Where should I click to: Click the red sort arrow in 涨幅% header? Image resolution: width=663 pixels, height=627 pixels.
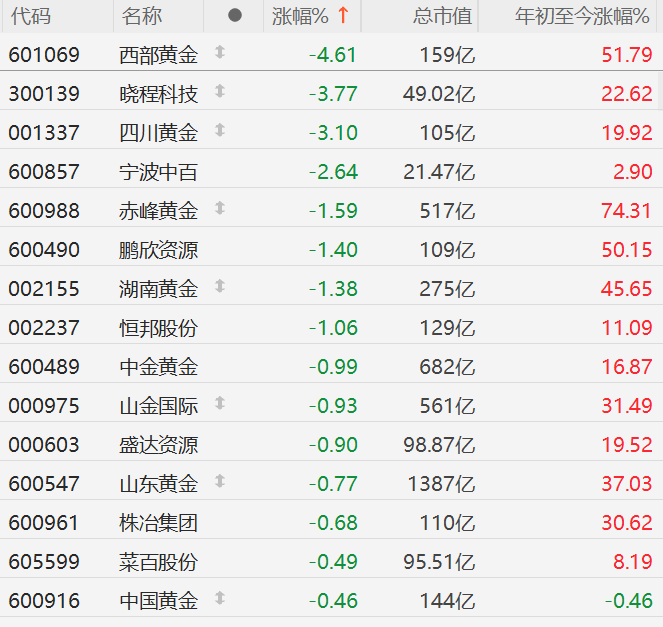343,16
